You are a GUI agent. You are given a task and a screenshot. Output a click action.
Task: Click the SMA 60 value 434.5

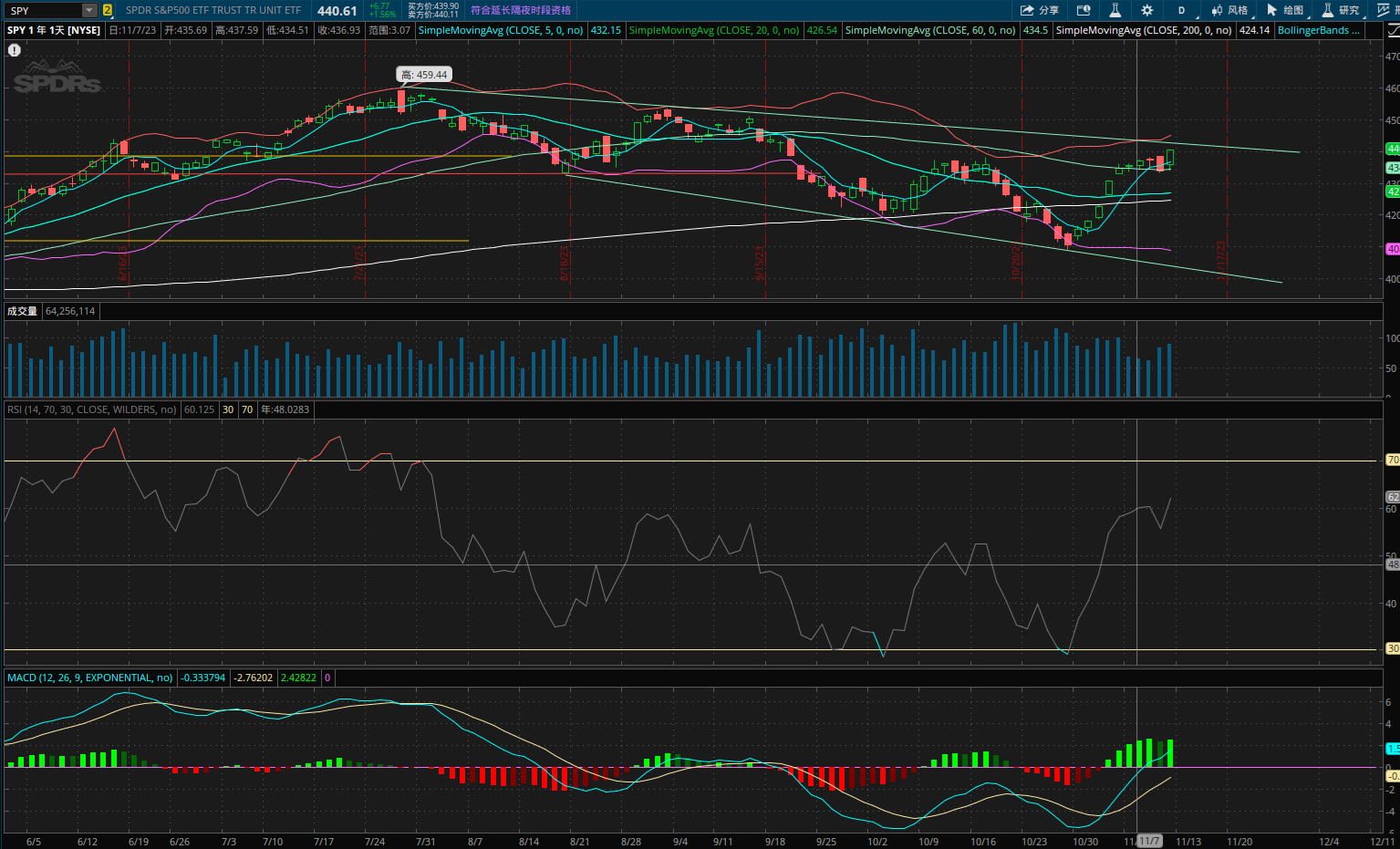pyautogui.click(x=1035, y=30)
